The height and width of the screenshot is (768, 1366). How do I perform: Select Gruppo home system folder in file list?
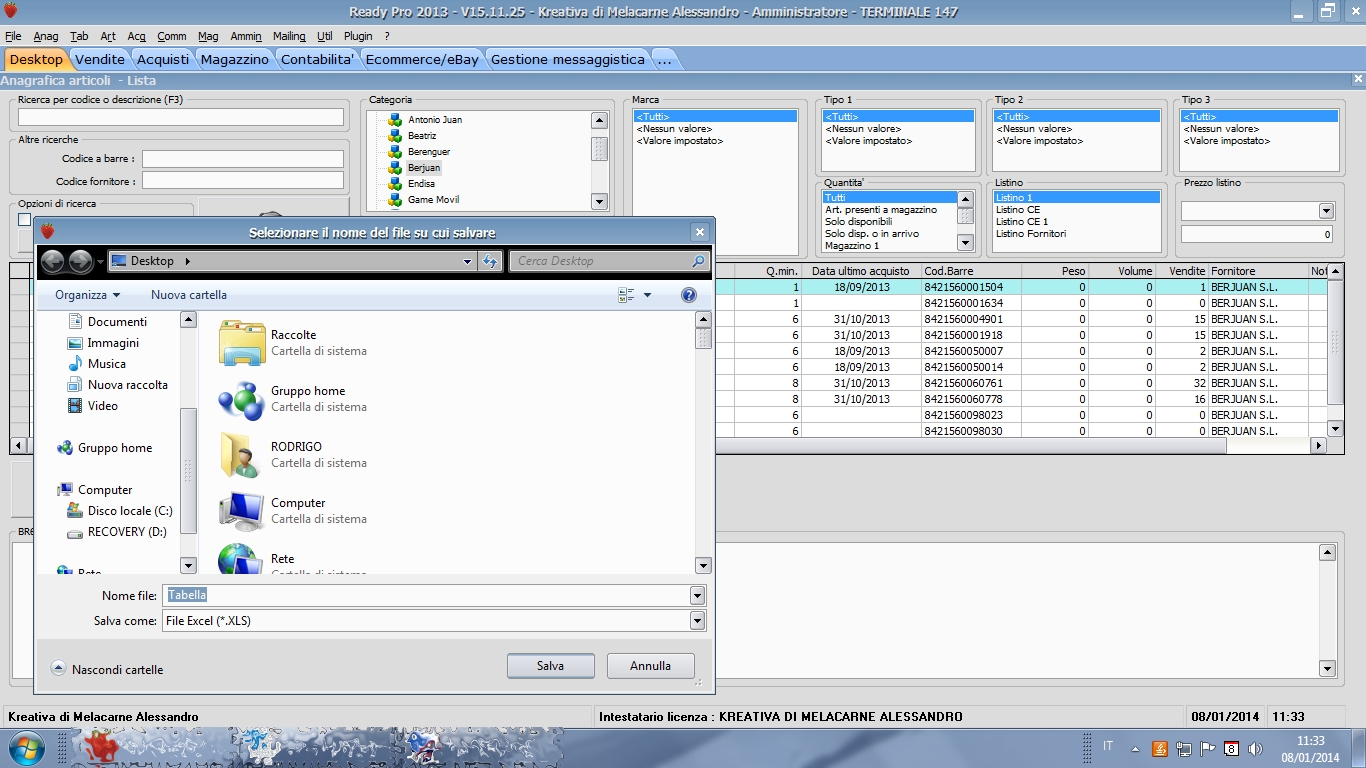(293, 398)
